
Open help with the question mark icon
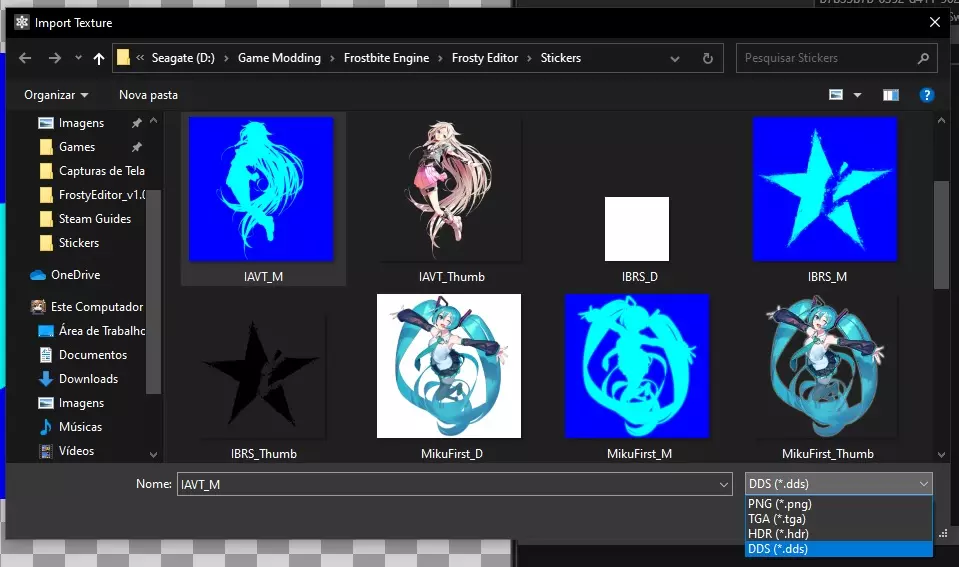[927, 95]
